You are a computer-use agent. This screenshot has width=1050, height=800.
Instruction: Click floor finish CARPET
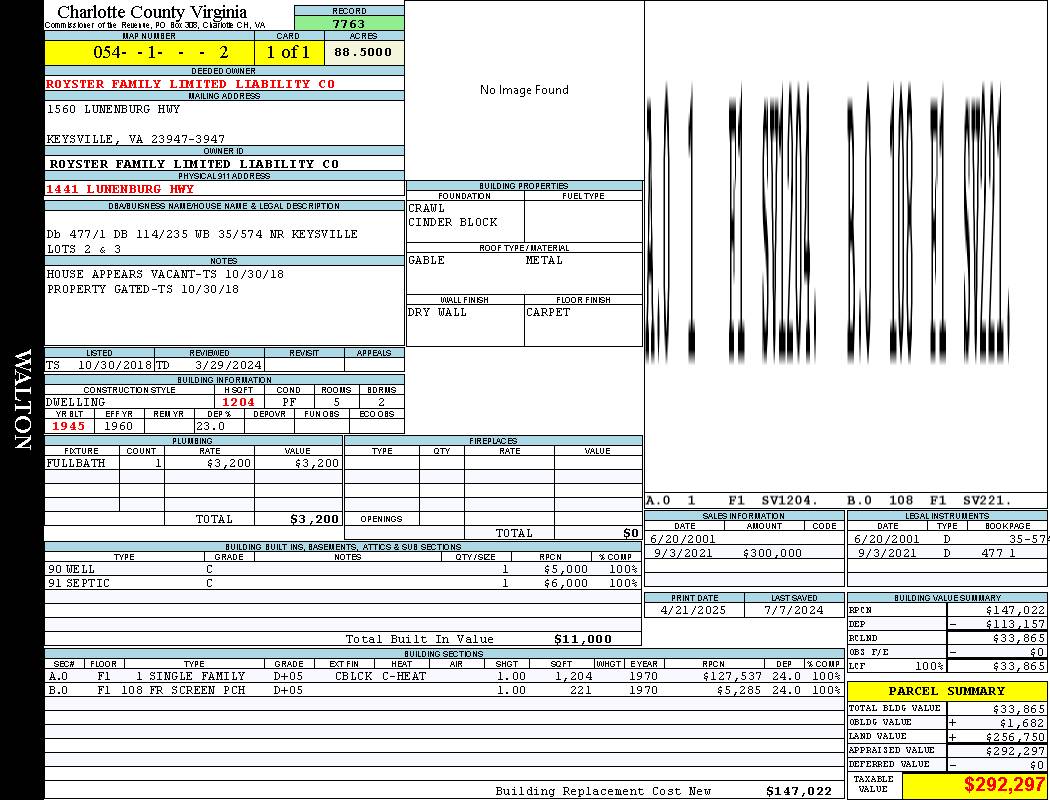coord(548,313)
